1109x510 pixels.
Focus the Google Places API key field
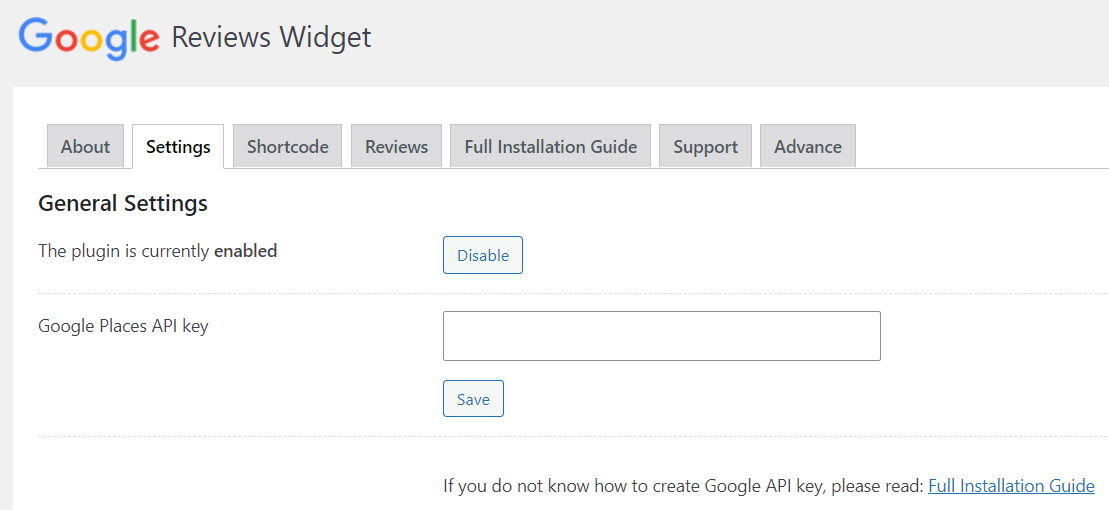click(661, 336)
